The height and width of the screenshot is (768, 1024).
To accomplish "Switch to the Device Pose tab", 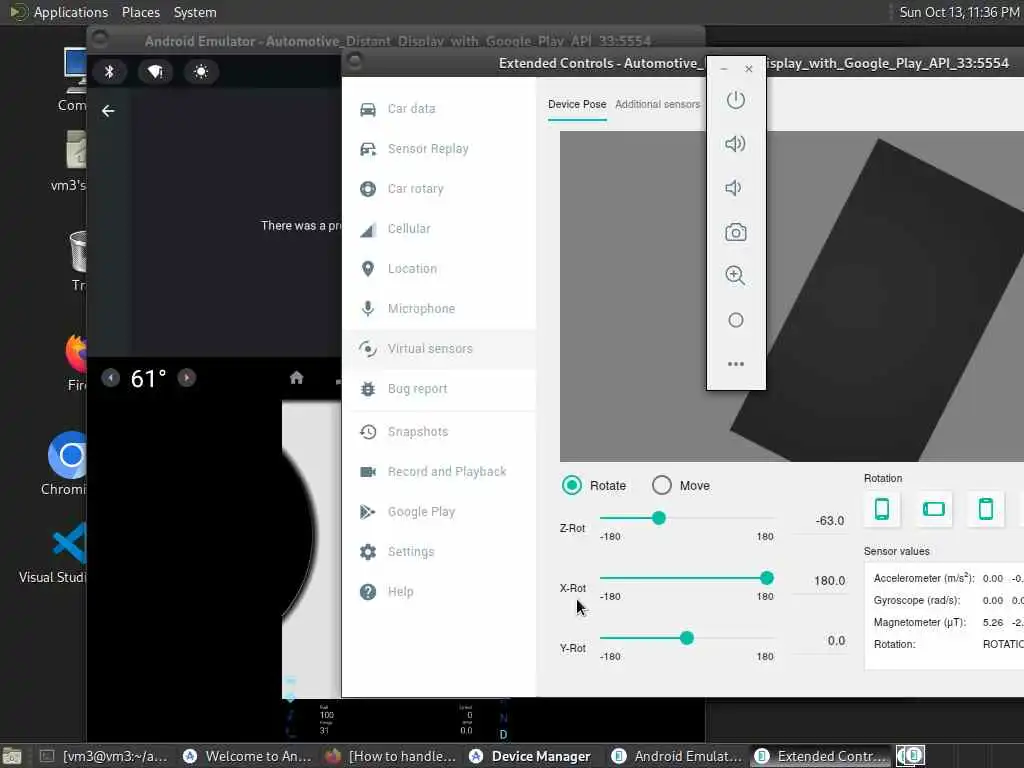I will pos(577,104).
